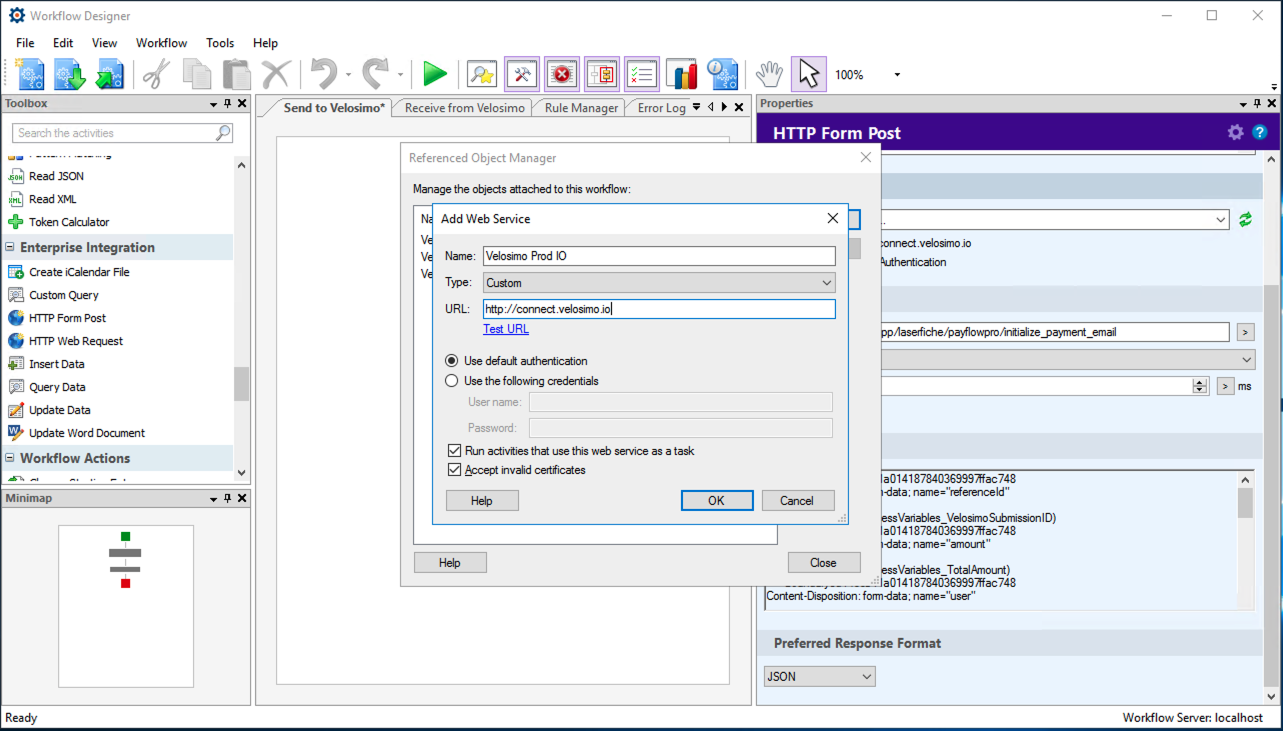This screenshot has width=1283, height=731.
Task: Open the Tools menu
Action: coord(220,43)
